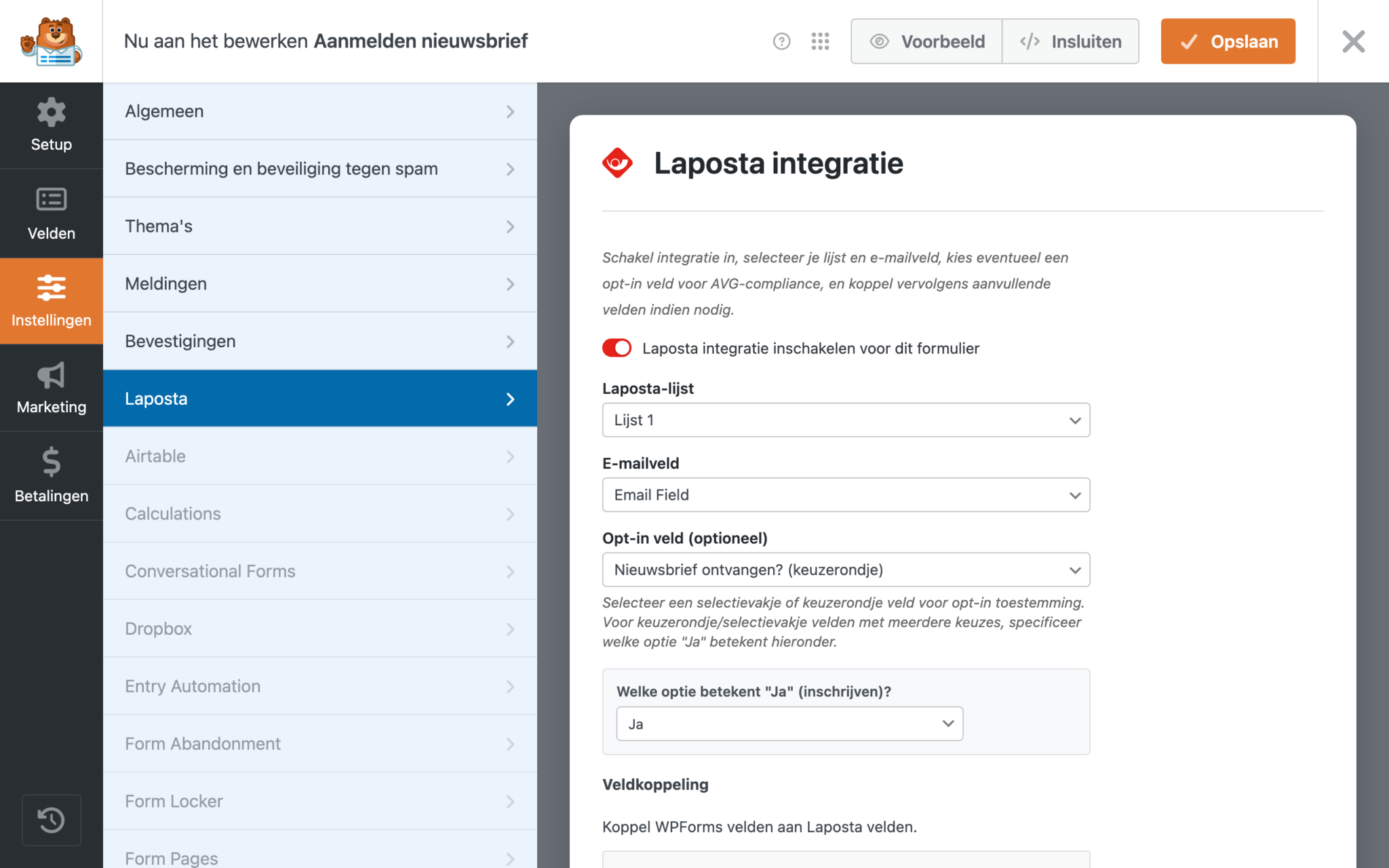
Task: Open the grid menu icon in header
Action: 820,41
